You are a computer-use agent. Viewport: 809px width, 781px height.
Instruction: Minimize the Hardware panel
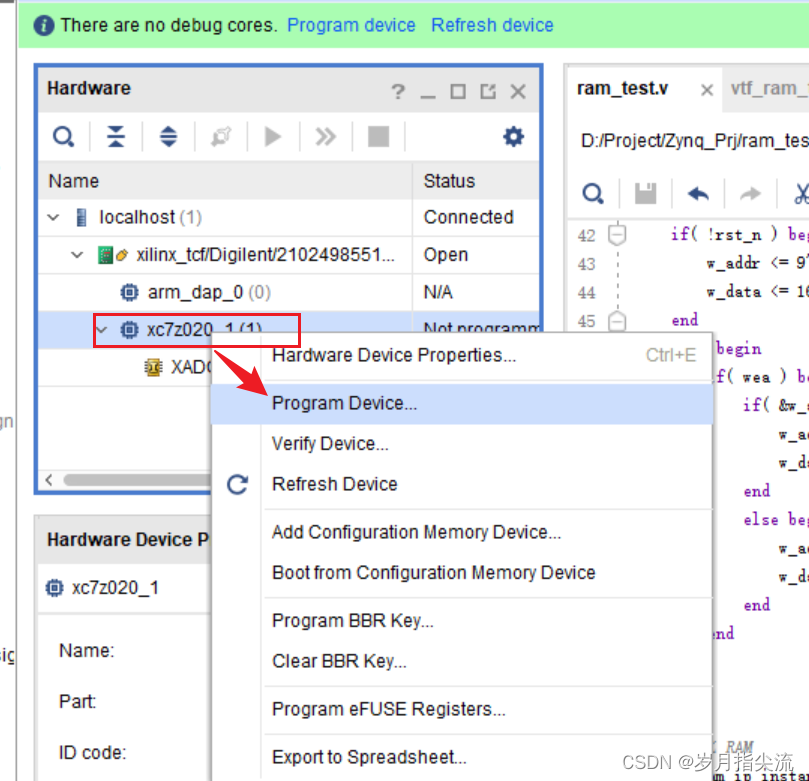tap(428, 96)
